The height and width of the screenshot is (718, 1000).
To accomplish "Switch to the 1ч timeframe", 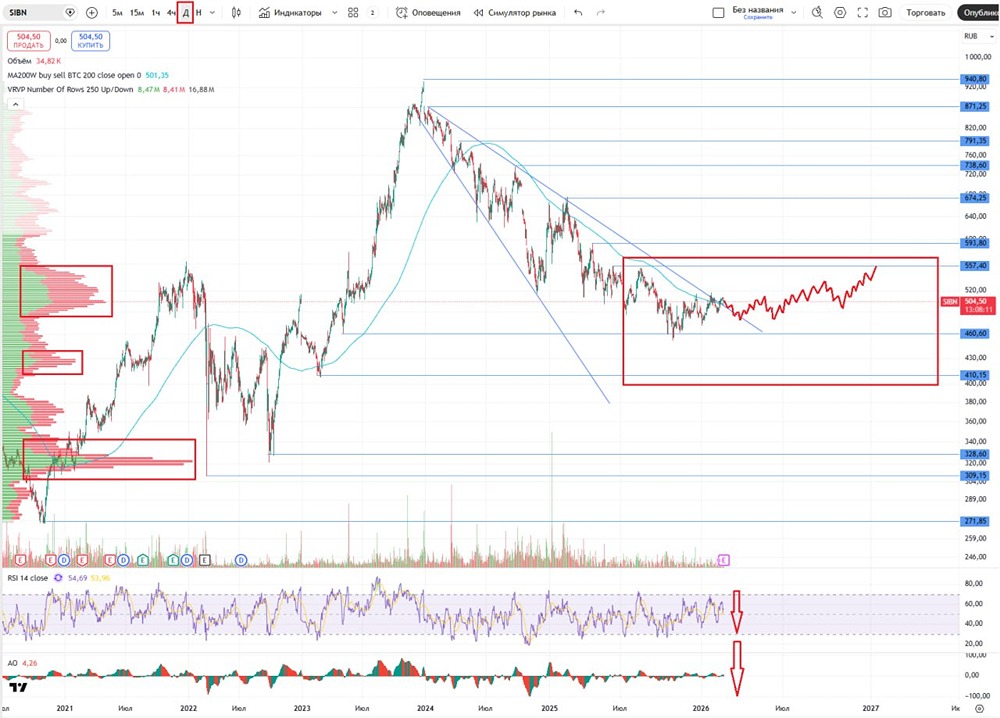I will pos(156,13).
